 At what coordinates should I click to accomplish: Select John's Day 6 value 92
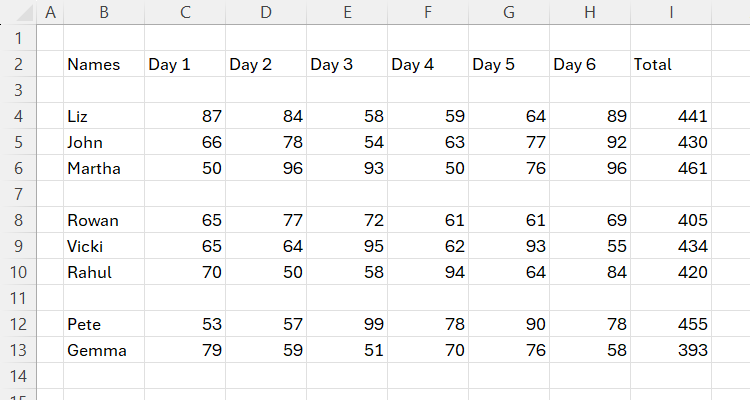click(x=589, y=142)
